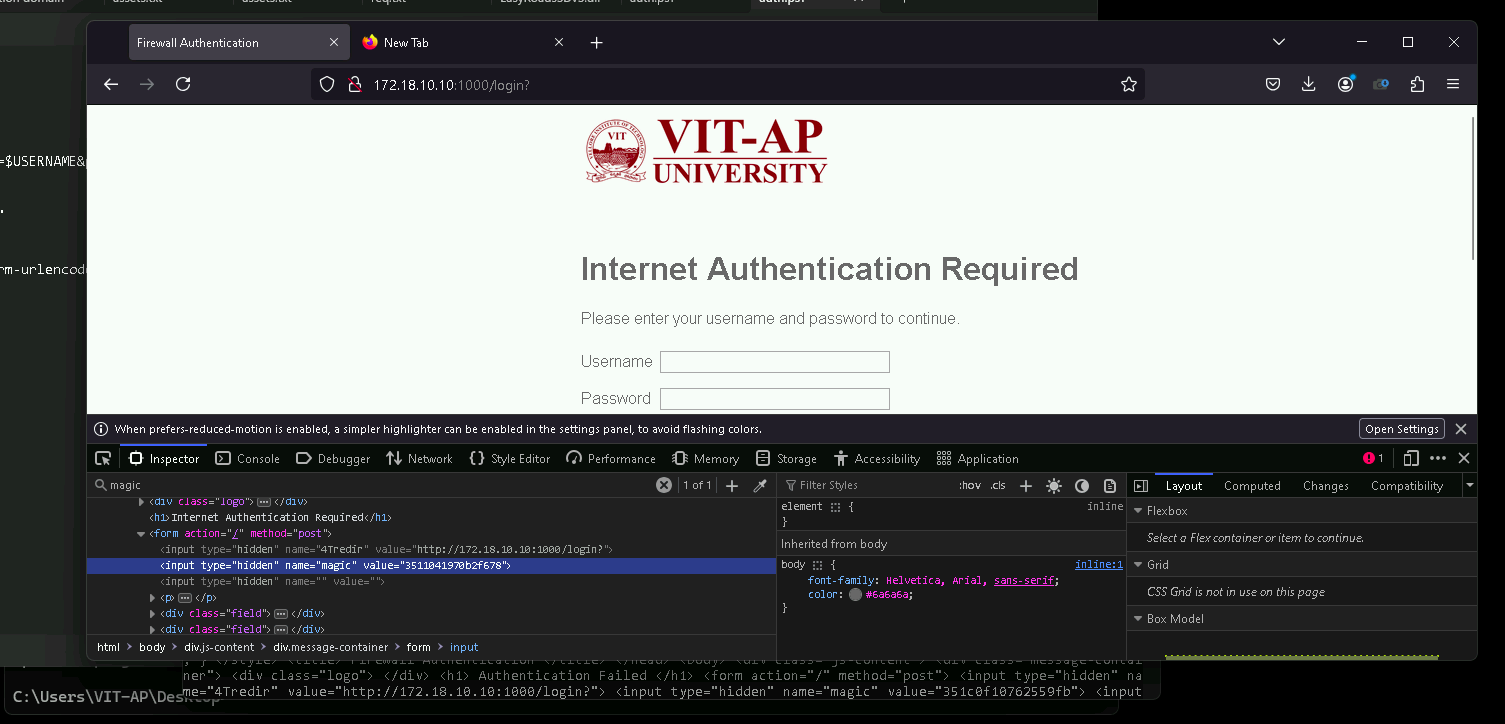Image resolution: width=1505 pixels, height=724 pixels.
Task: Collapse the form element node
Action: click(x=141, y=534)
